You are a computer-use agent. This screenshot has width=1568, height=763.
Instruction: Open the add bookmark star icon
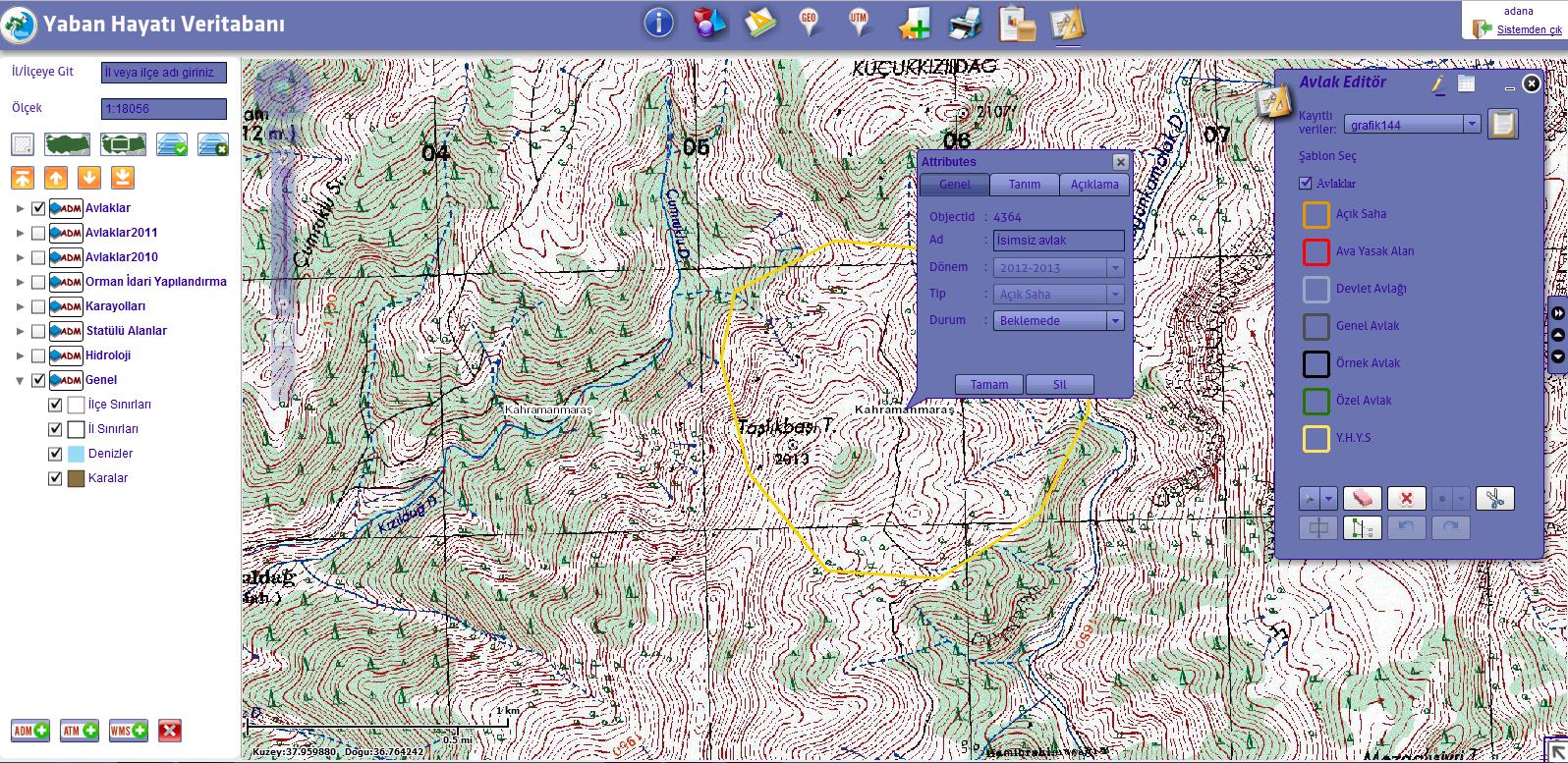pyautogui.click(x=915, y=23)
